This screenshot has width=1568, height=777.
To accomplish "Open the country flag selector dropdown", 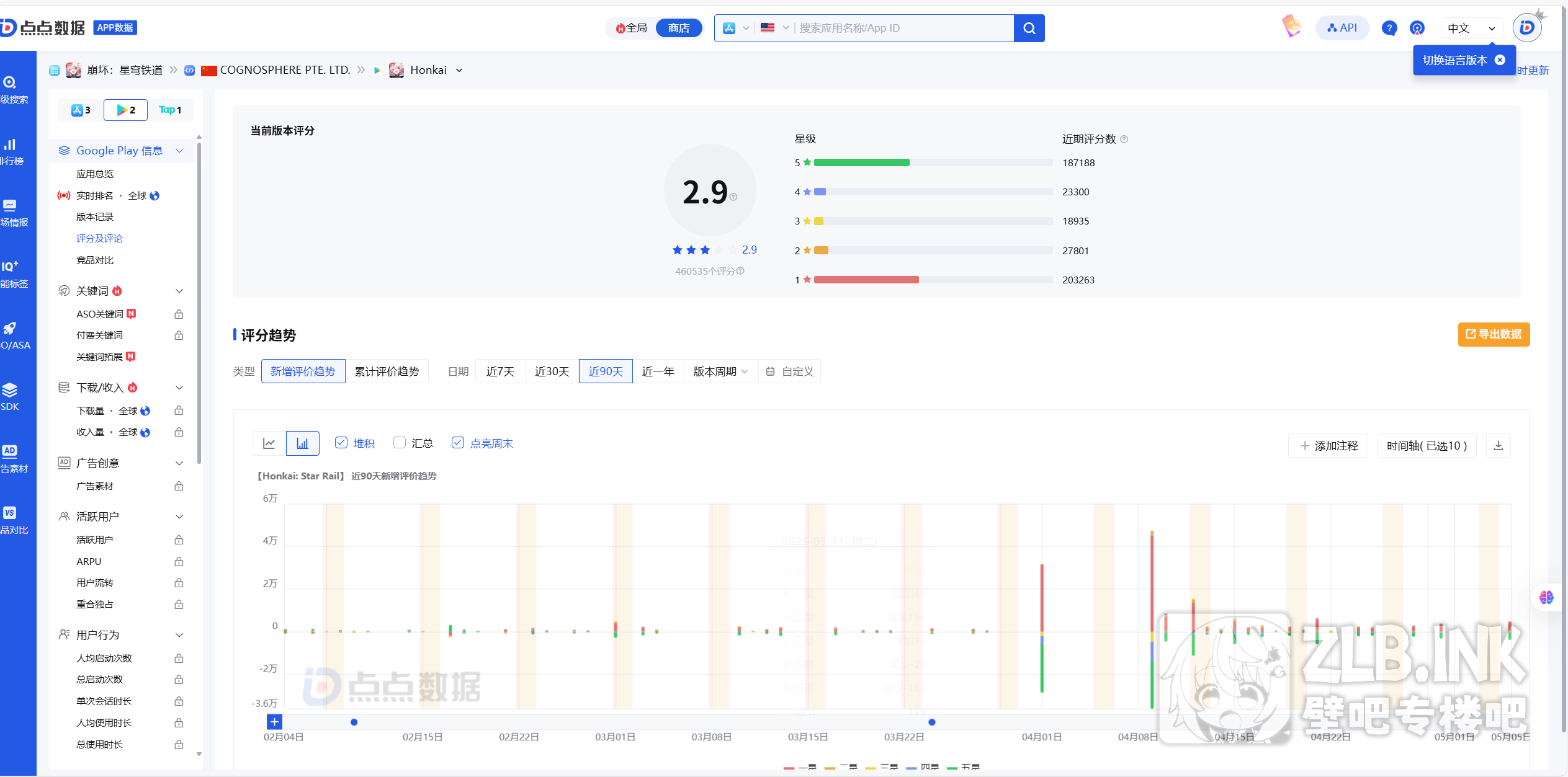I will (x=774, y=28).
